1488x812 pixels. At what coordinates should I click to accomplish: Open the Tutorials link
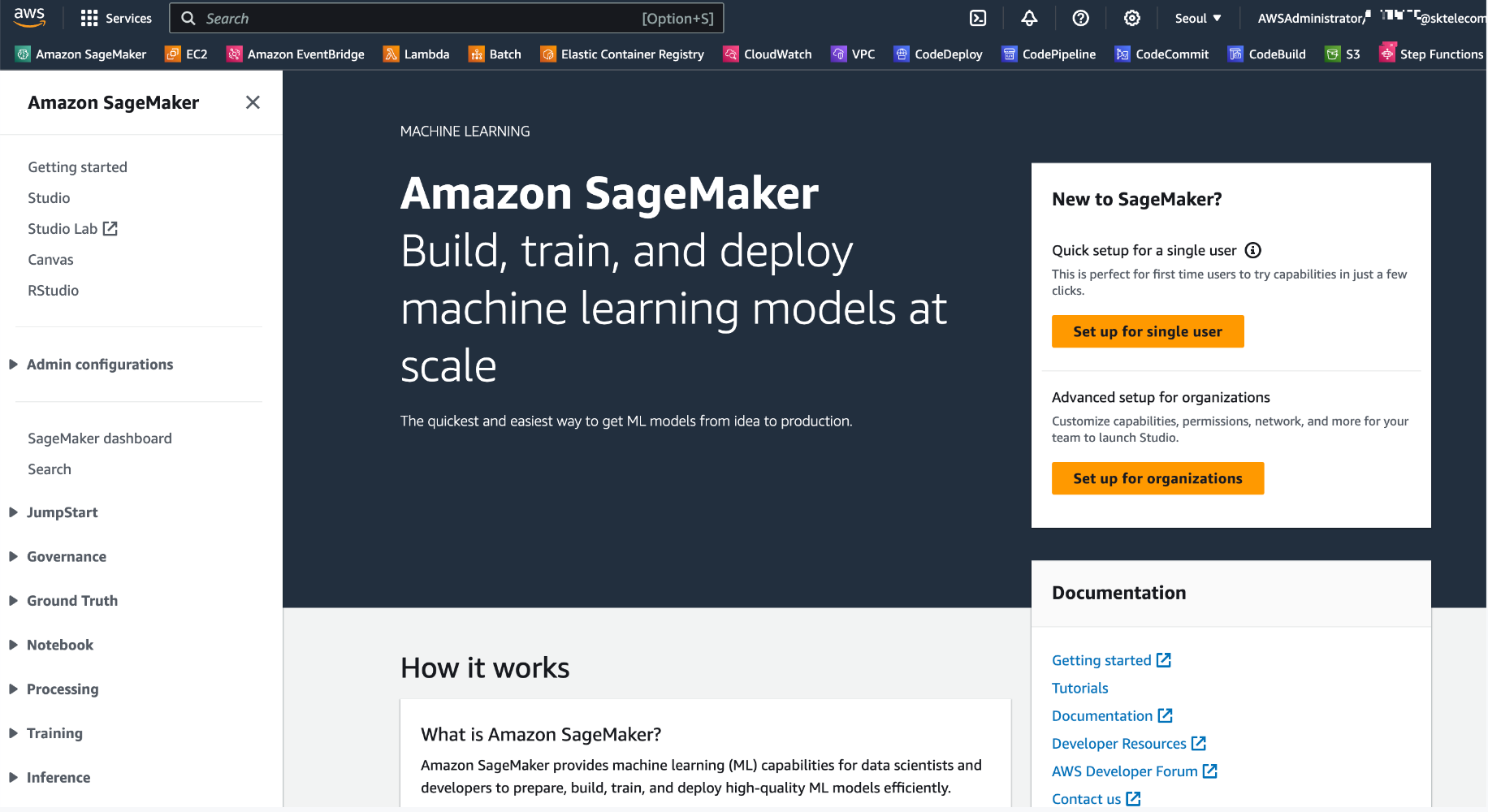coord(1080,688)
